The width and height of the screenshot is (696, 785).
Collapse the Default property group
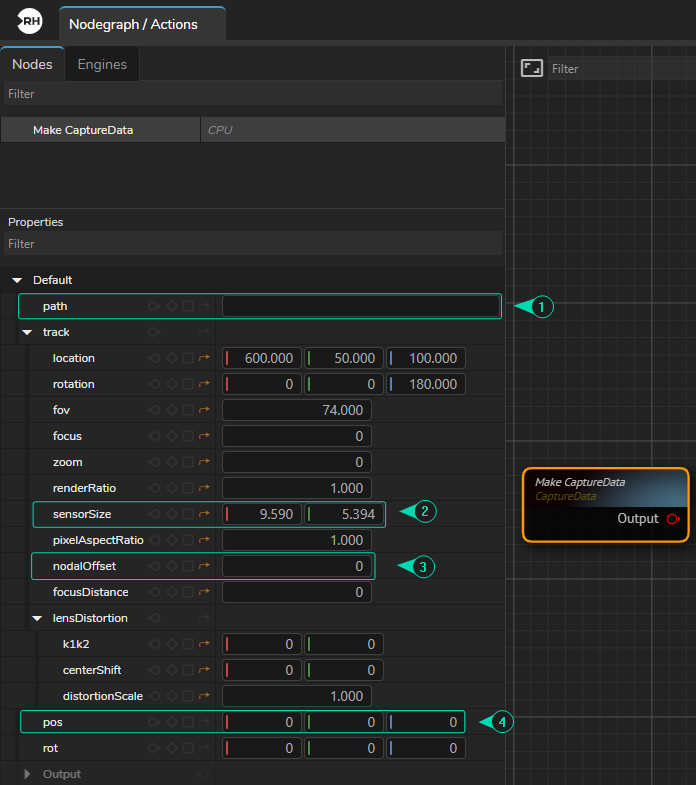click(x=17, y=280)
